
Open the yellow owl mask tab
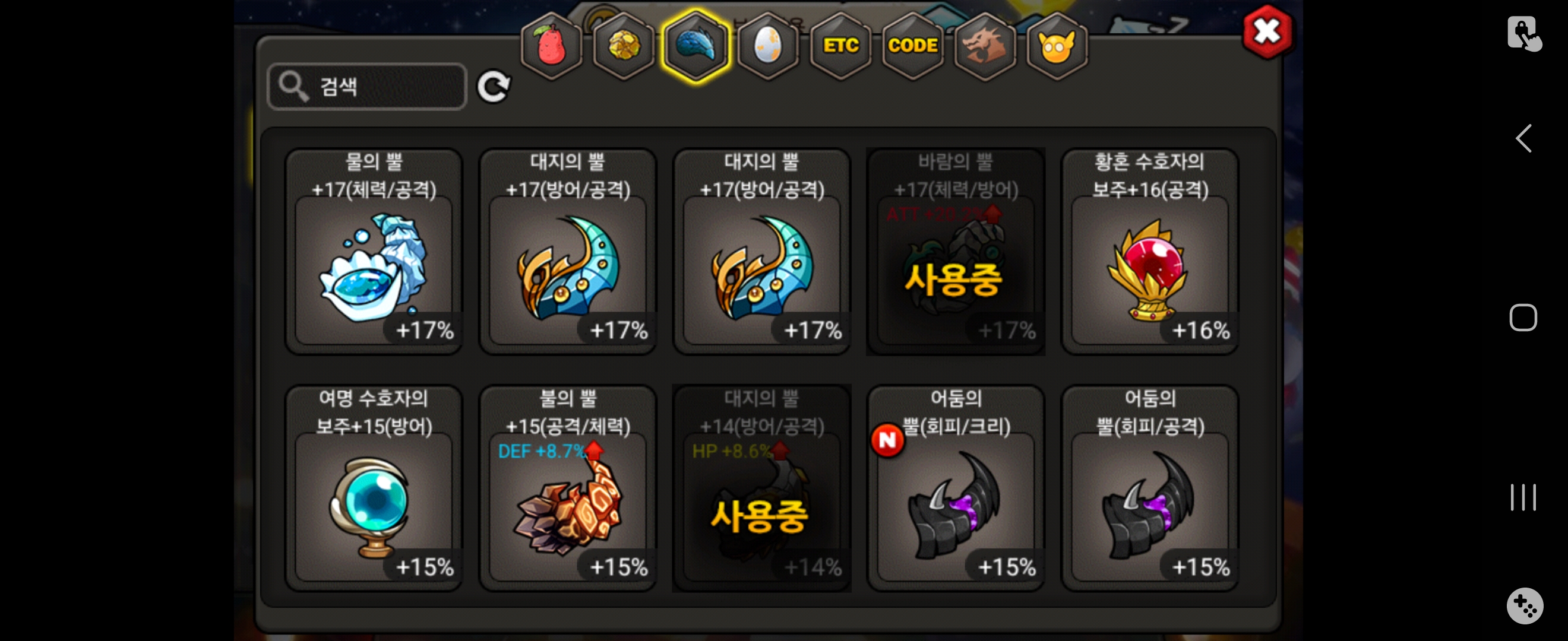pyautogui.click(x=1057, y=46)
